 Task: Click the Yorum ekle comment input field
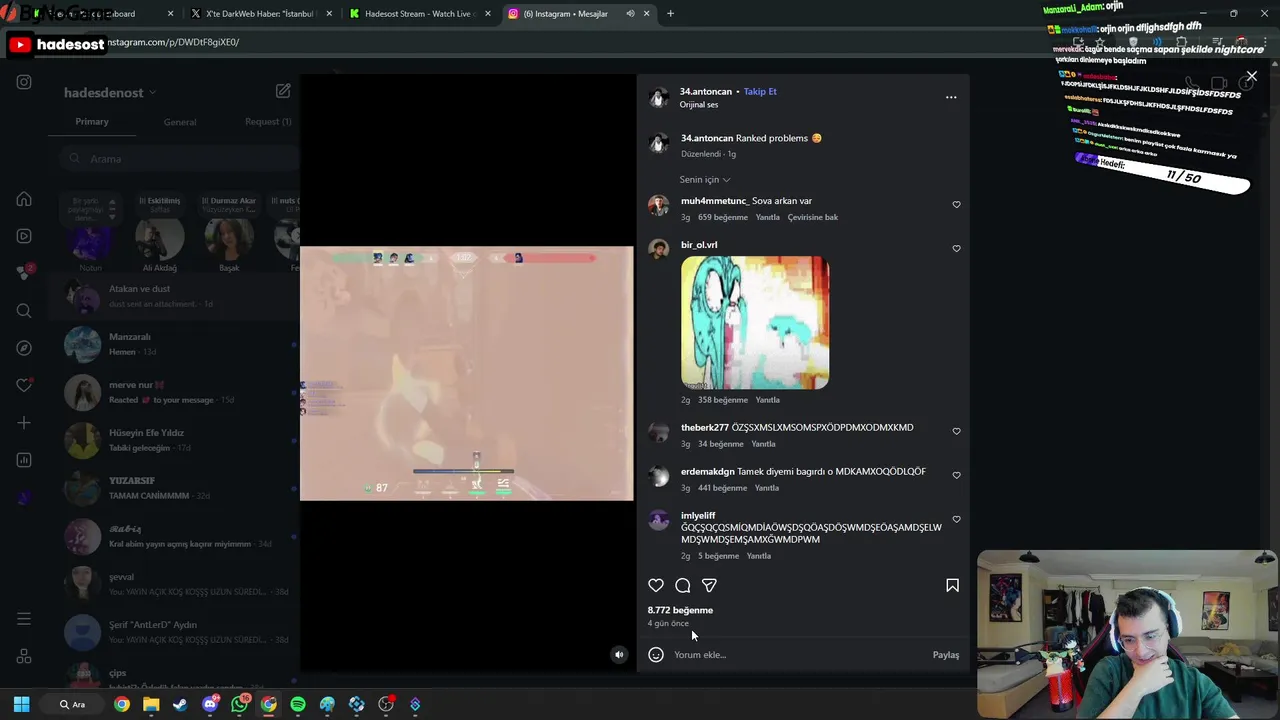pos(800,655)
